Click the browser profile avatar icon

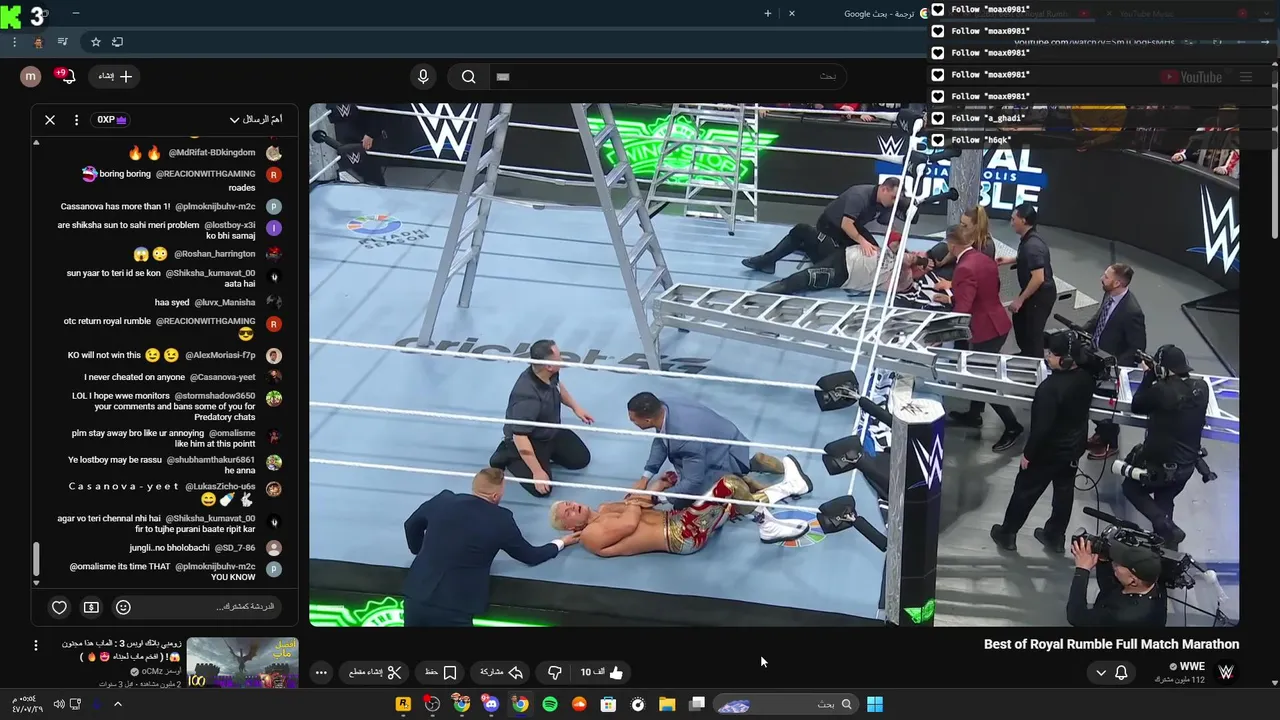[x=38, y=42]
